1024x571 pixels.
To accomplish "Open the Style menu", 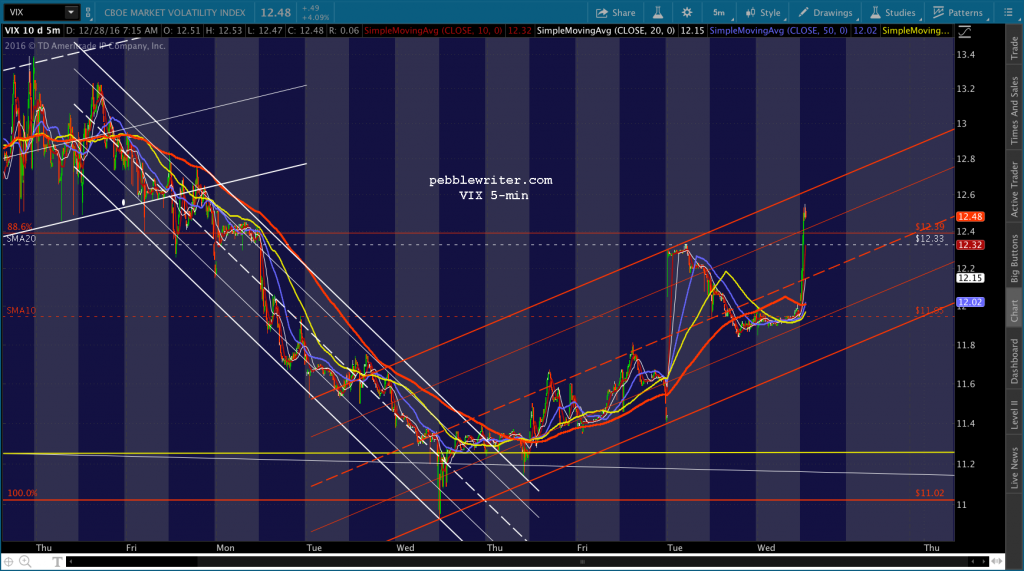I will click(x=763, y=12).
